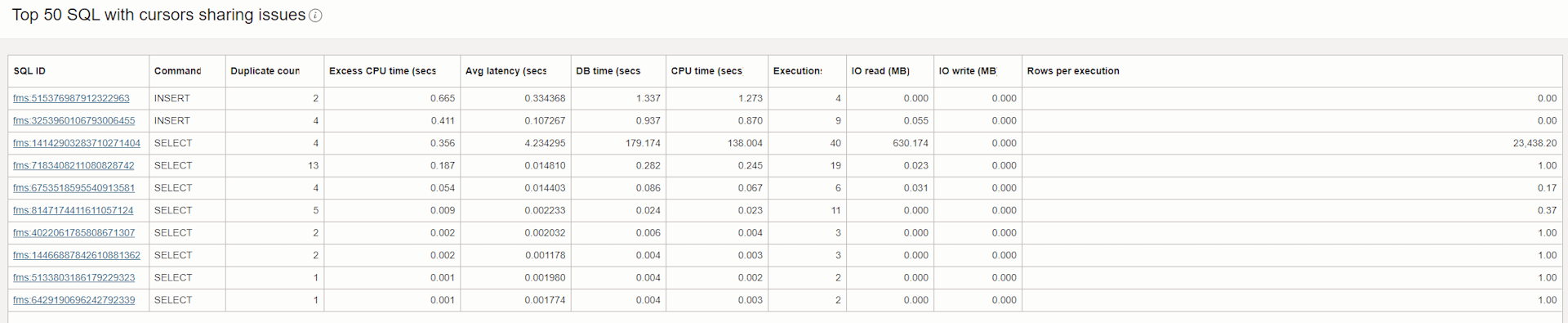Sort by Executions column header

coord(807,71)
